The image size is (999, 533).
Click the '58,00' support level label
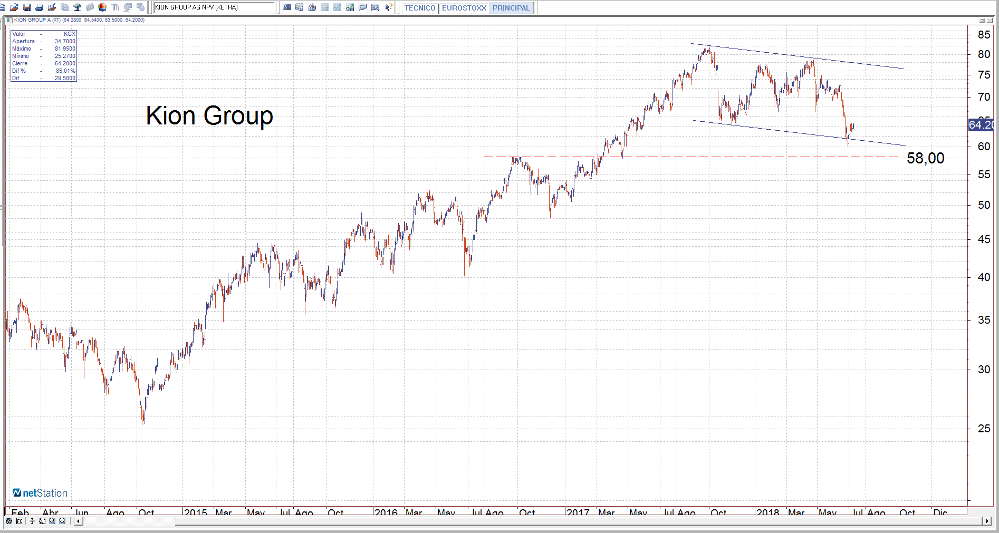coord(926,159)
